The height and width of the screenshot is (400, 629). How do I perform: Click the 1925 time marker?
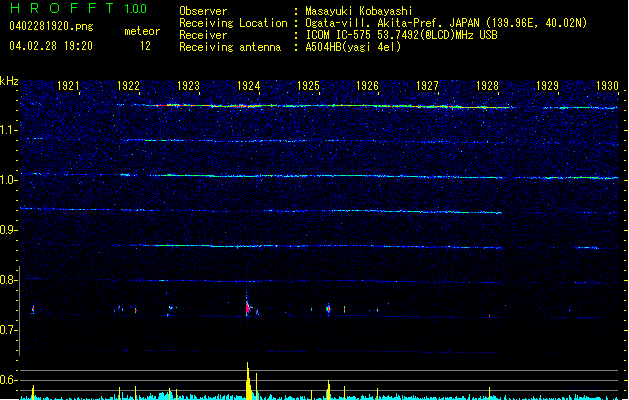[308, 86]
